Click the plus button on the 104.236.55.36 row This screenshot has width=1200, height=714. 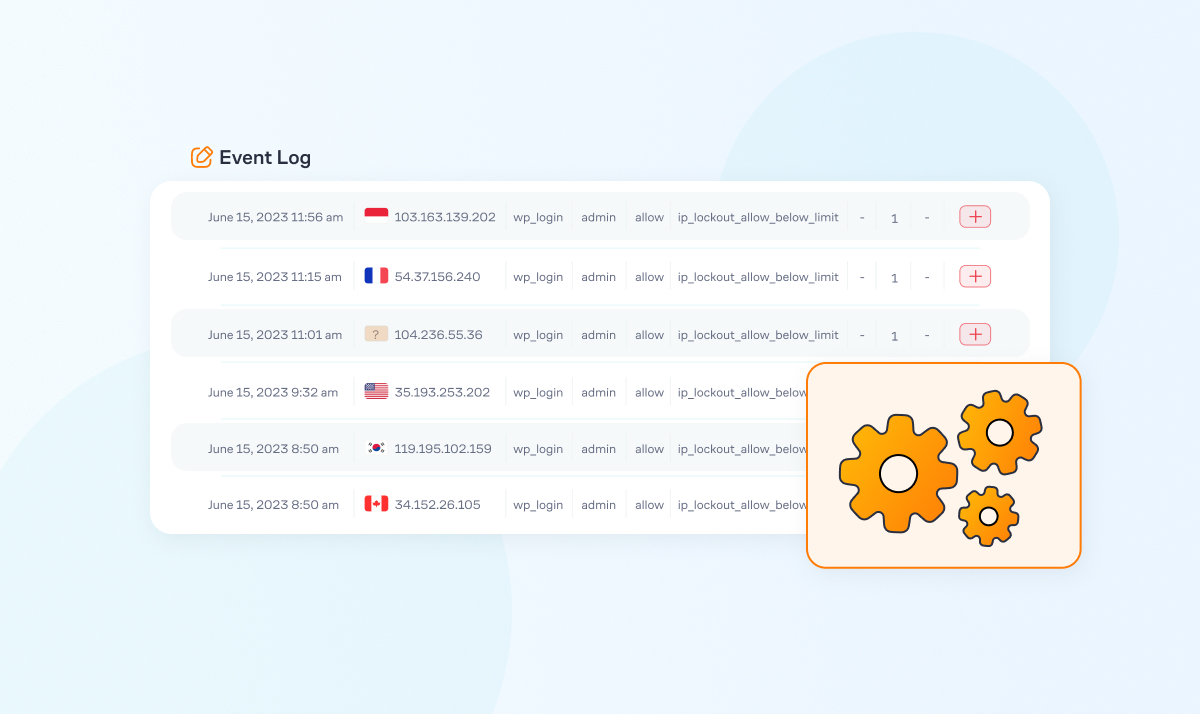click(x=974, y=333)
